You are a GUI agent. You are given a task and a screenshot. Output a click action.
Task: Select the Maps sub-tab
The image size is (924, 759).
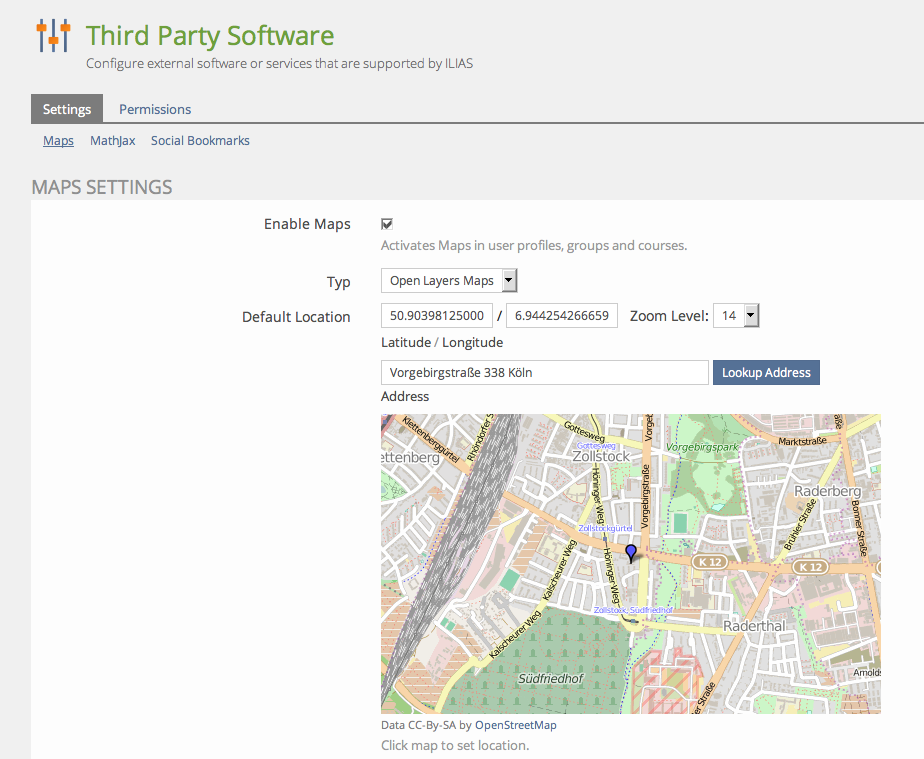coord(58,141)
